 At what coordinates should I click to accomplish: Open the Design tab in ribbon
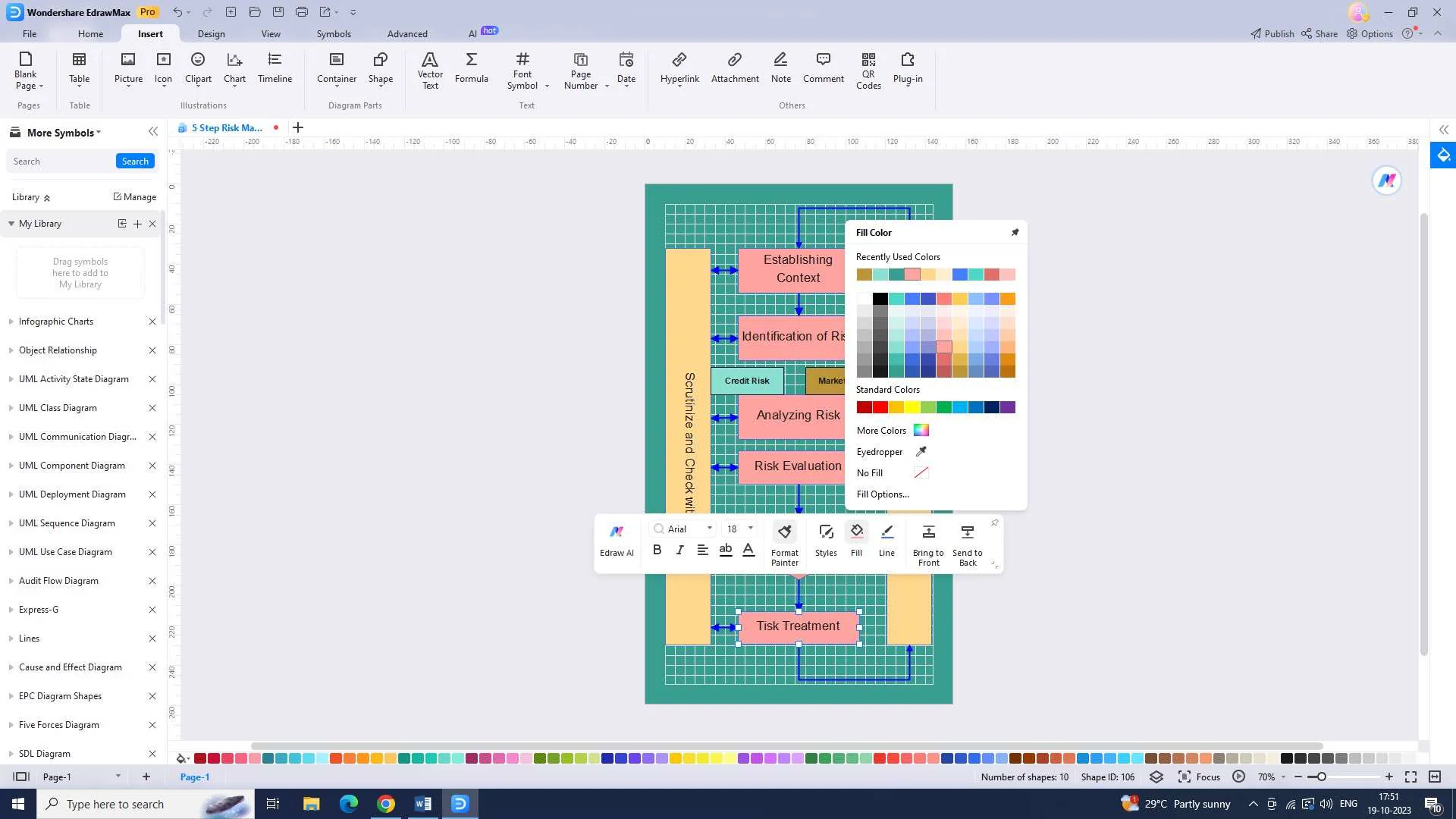[210, 33]
